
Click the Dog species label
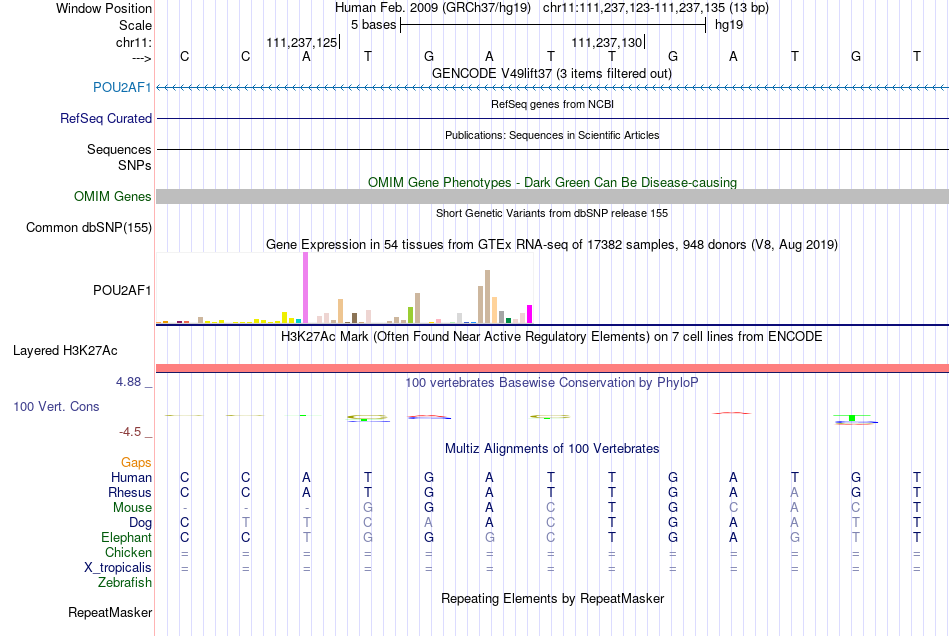pyautogui.click(x=140, y=522)
